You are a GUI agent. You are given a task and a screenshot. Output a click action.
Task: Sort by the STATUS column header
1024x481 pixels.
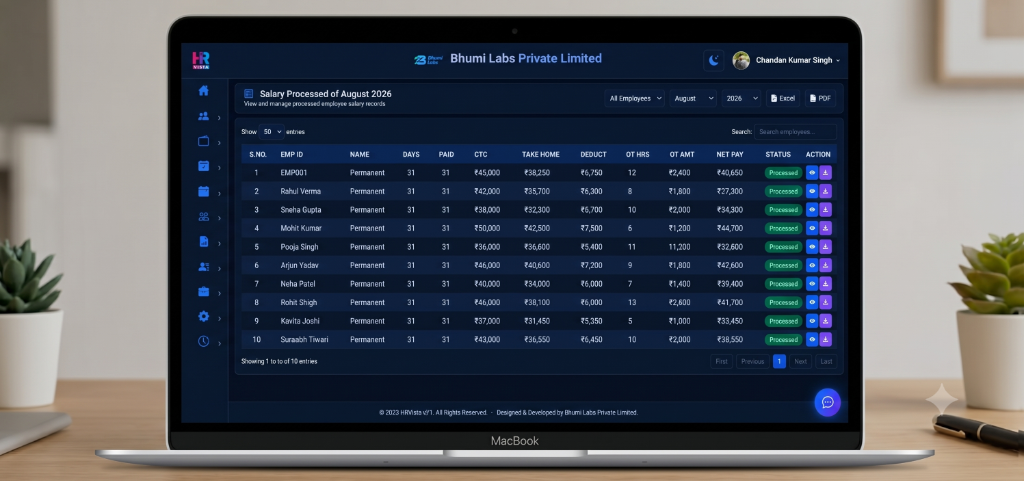(x=778, y=155)
